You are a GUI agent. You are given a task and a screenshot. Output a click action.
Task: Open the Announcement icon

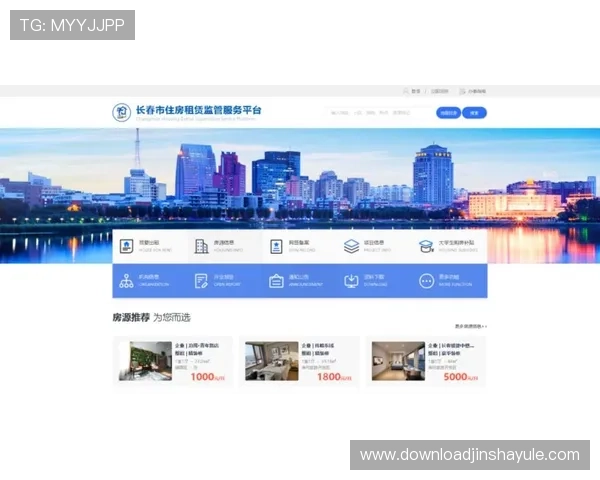pyautogui.click(x=276, y=281)
